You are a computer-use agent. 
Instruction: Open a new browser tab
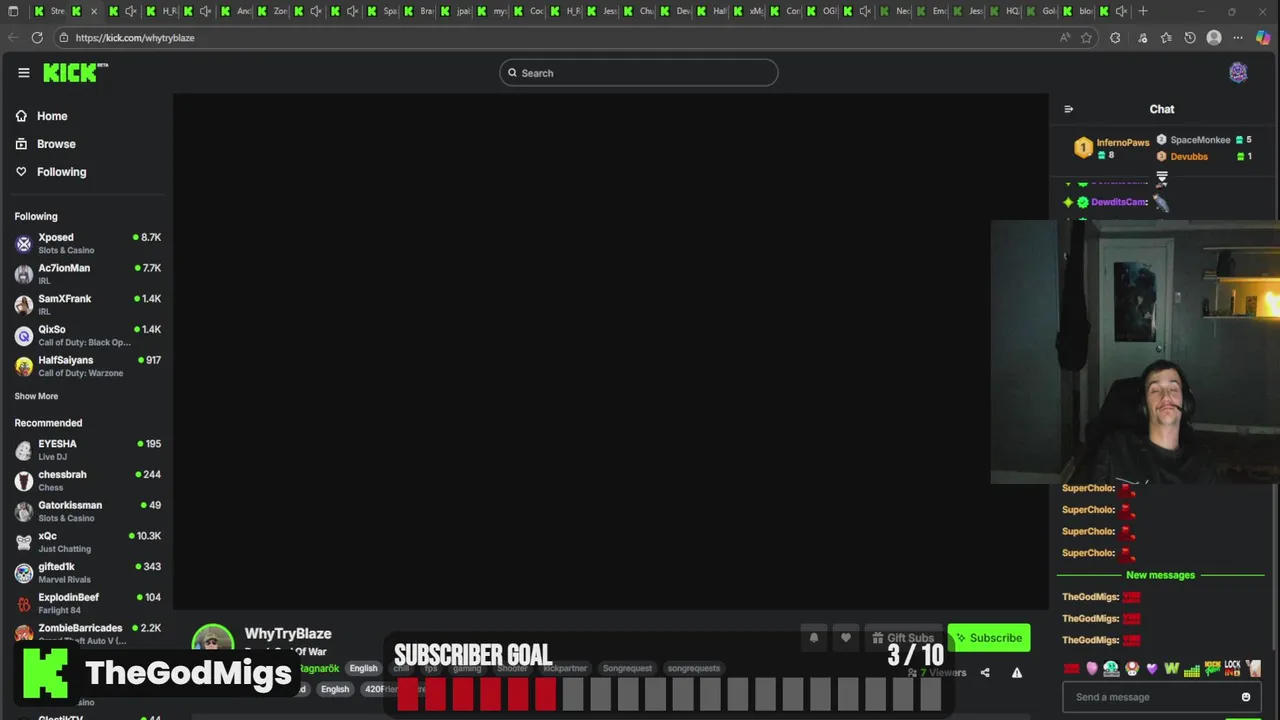pyautogui.click(x=1143, y=11)
